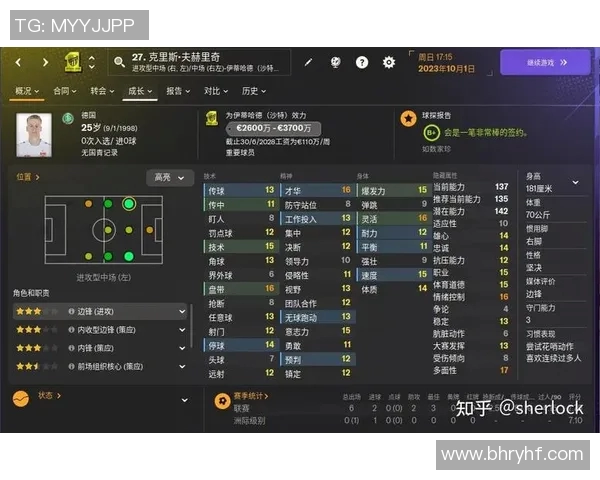Click the 传球 attribute row

coord(240,190)
